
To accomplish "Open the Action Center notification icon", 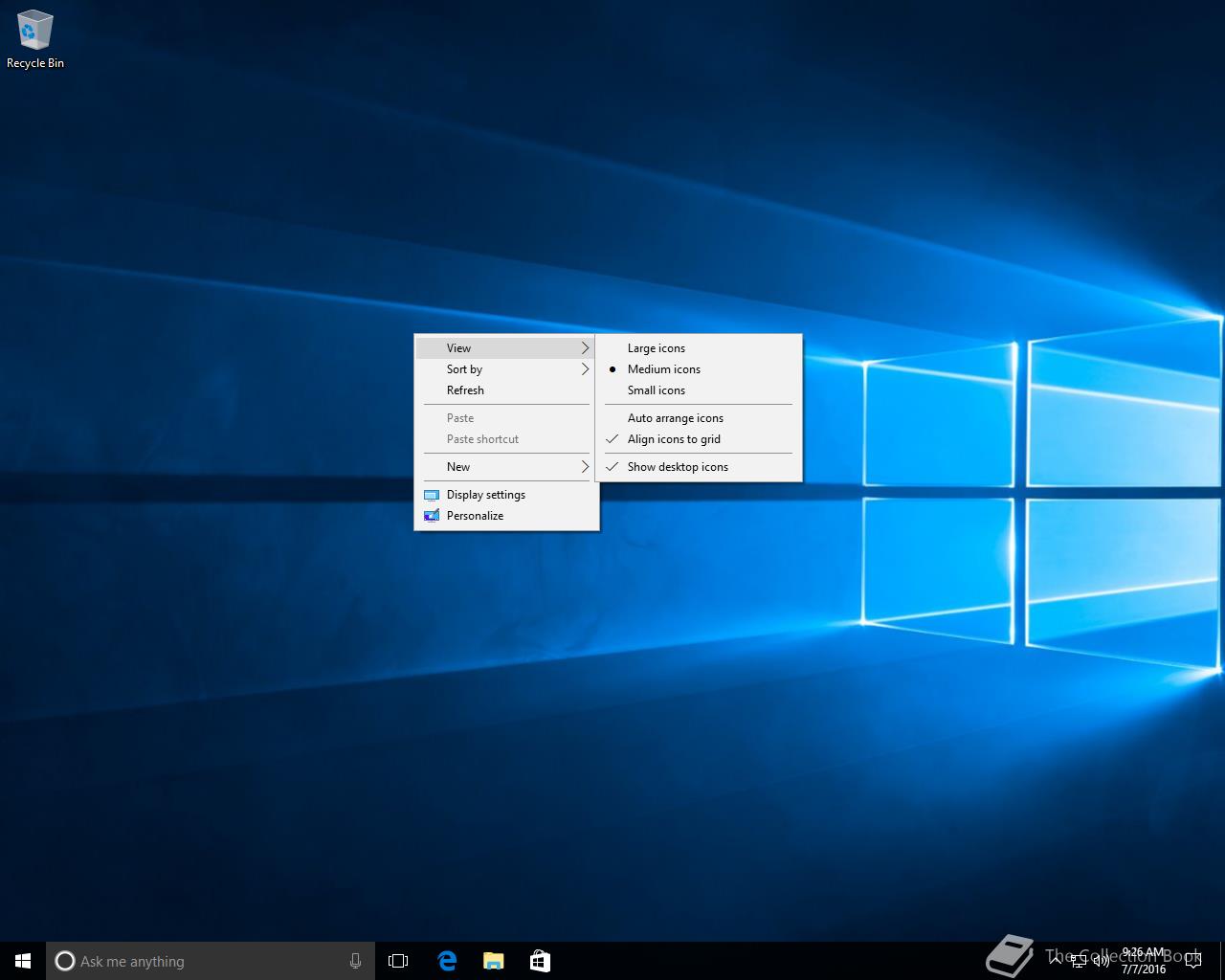I will coord(1192,961).
